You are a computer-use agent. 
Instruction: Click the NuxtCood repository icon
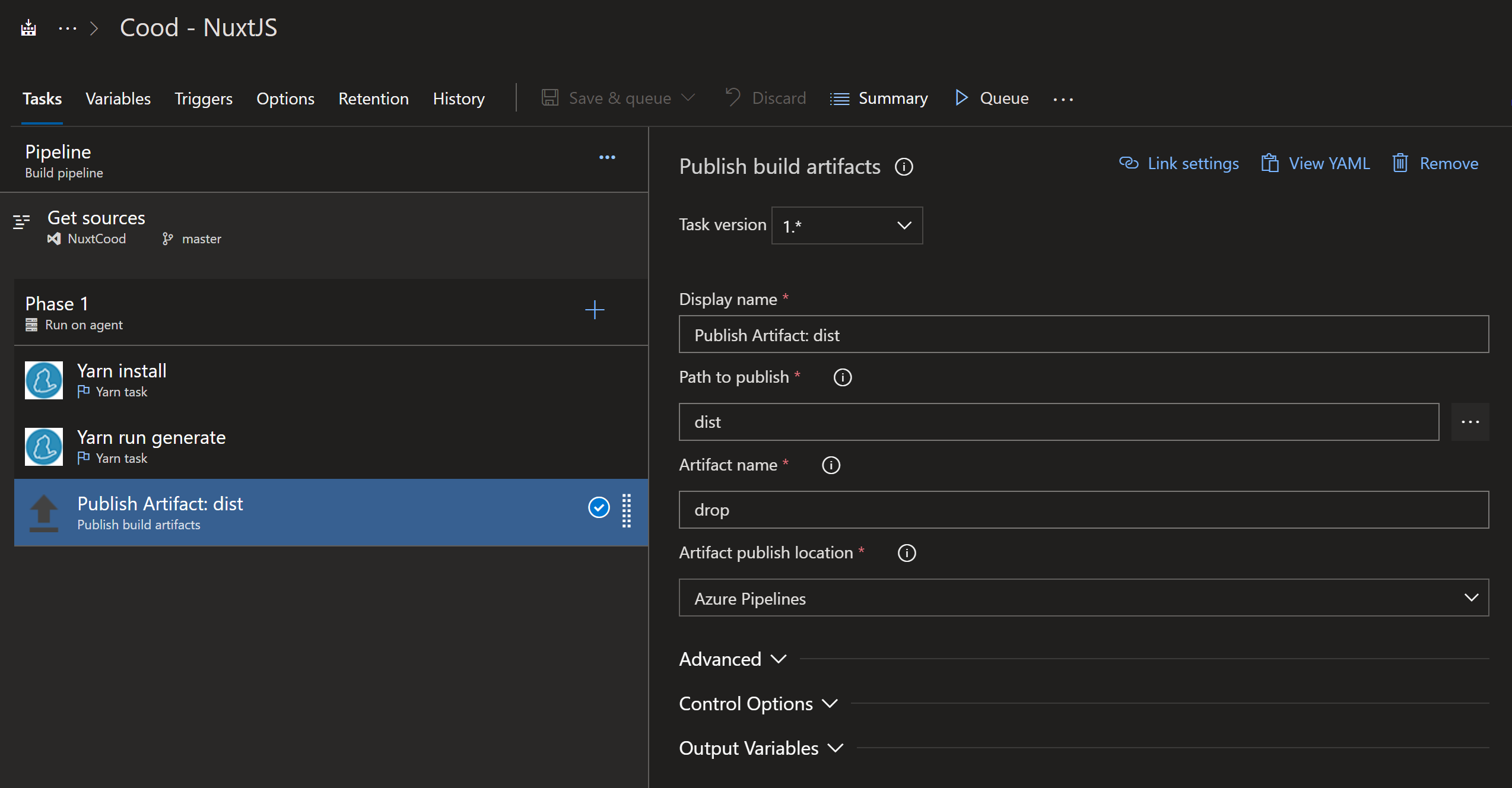tap(54, 239)
